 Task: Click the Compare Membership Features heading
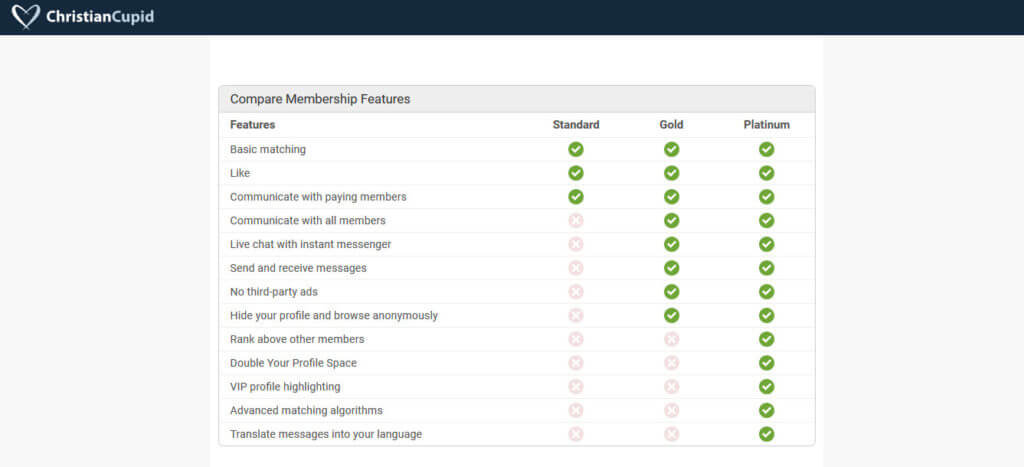click(x=320, y=99)
